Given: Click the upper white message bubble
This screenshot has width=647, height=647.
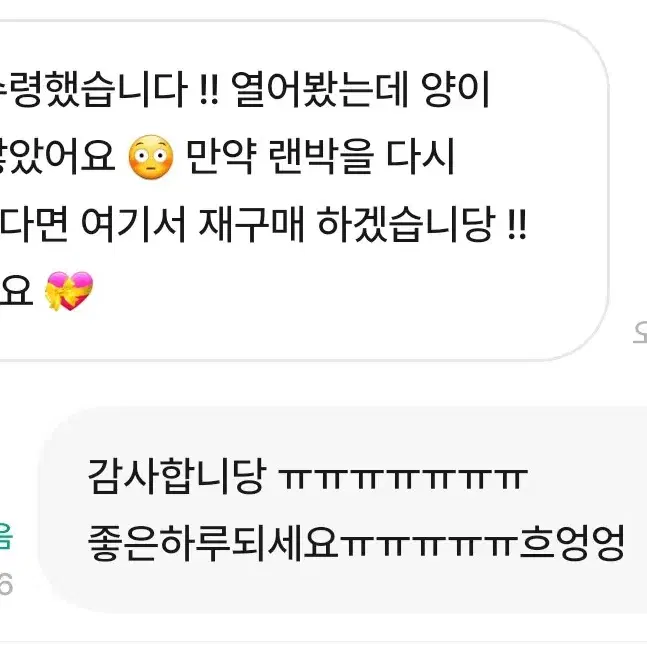Looking at the screenshot, I should click(303, 190).
